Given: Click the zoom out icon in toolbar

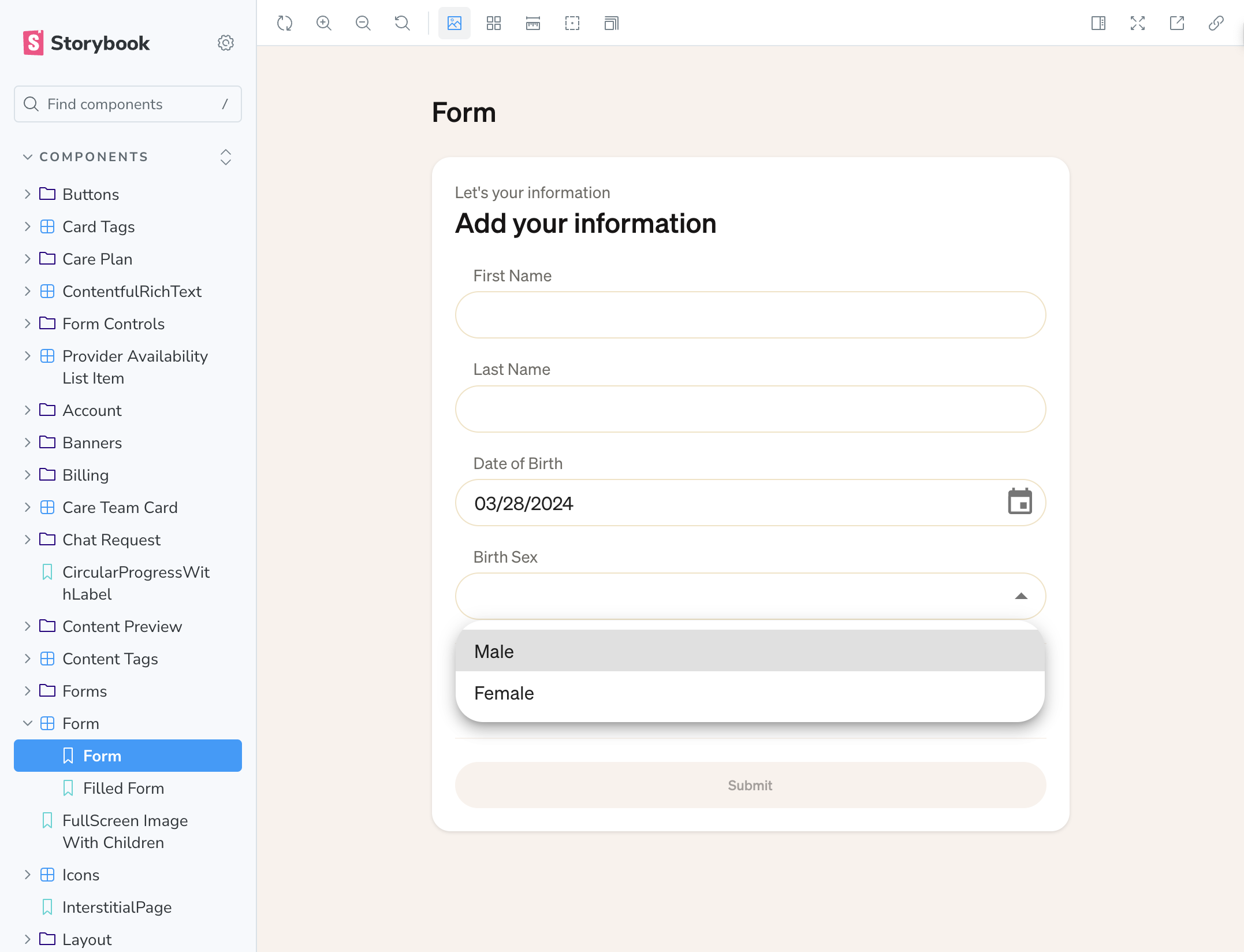Looking at the screenshot, I should pyautogui.click(x=362, y=23).
